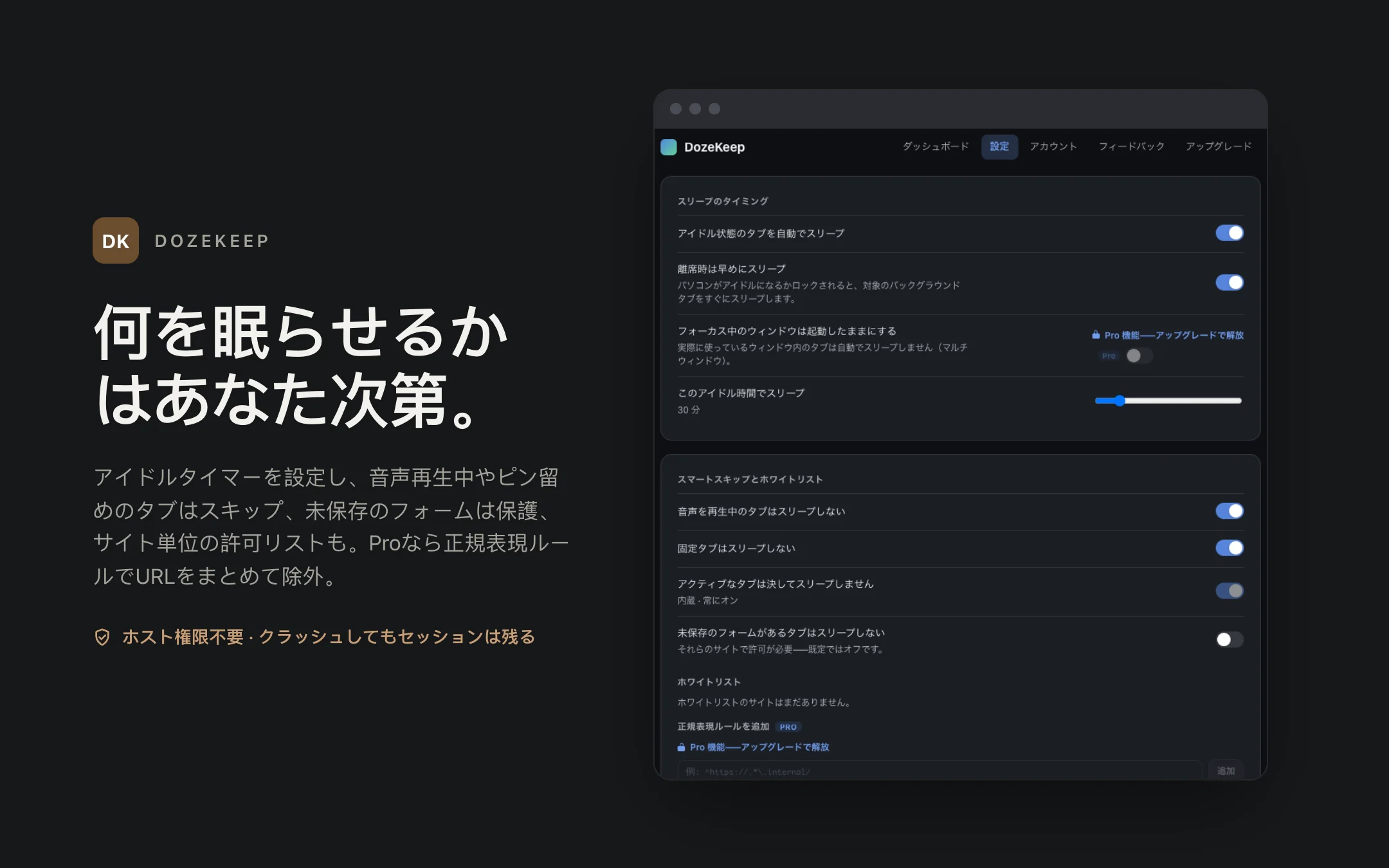
Task: Click the 30 分 idle time value
Action: (689, 410)
